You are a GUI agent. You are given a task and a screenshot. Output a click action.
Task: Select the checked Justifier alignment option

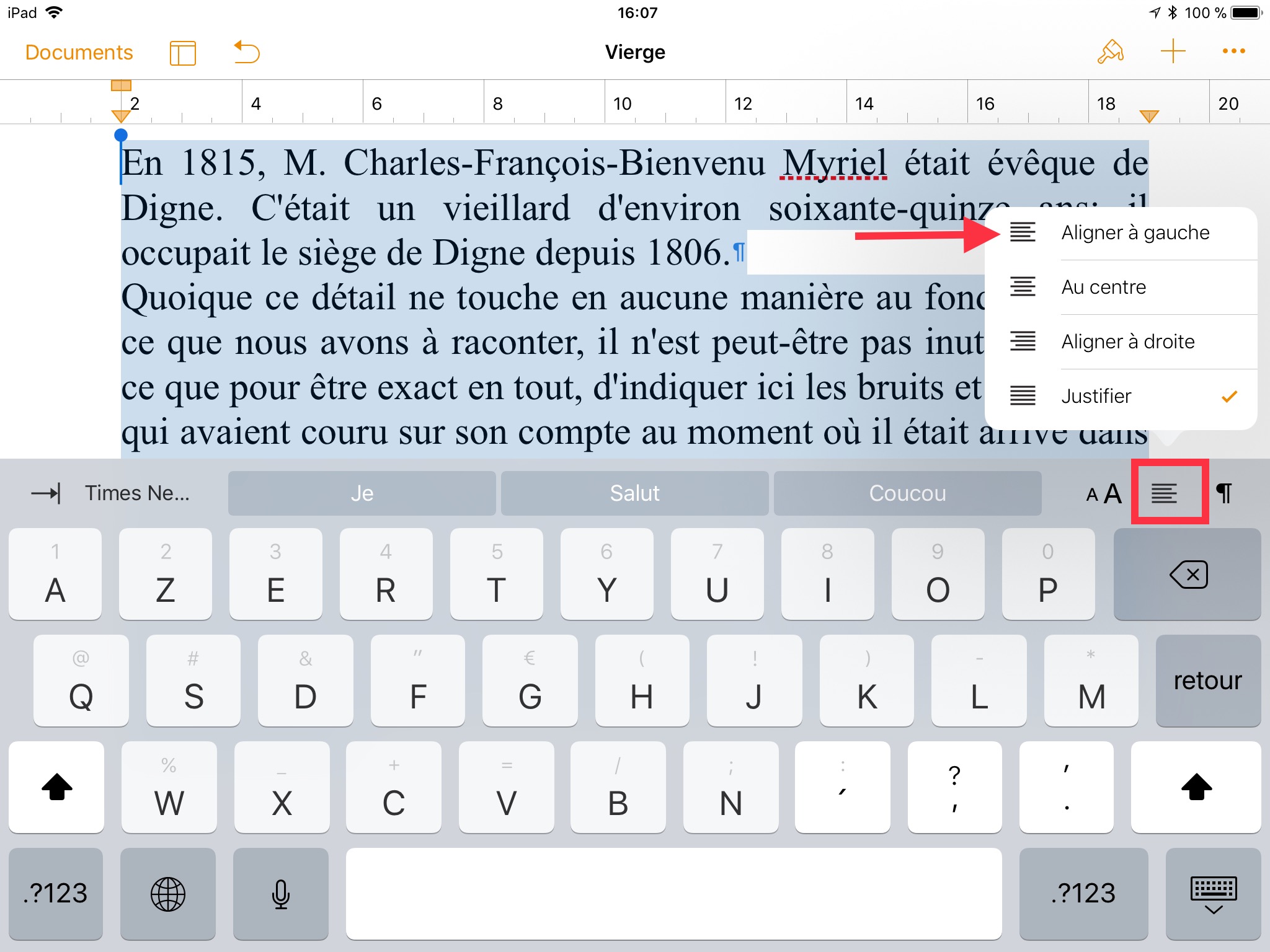(1121, 396)
